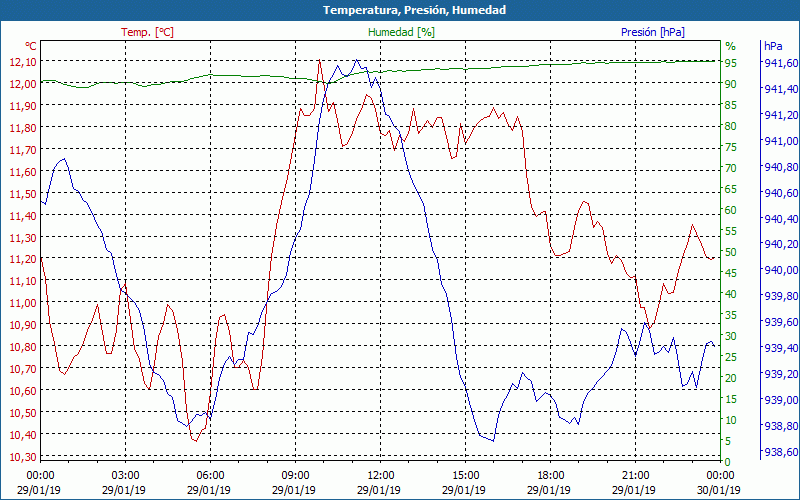Click the 940,20 pressure axis value
Viewport: 800px width, 500px height.
pyautogui.click(x=781, y=244)
